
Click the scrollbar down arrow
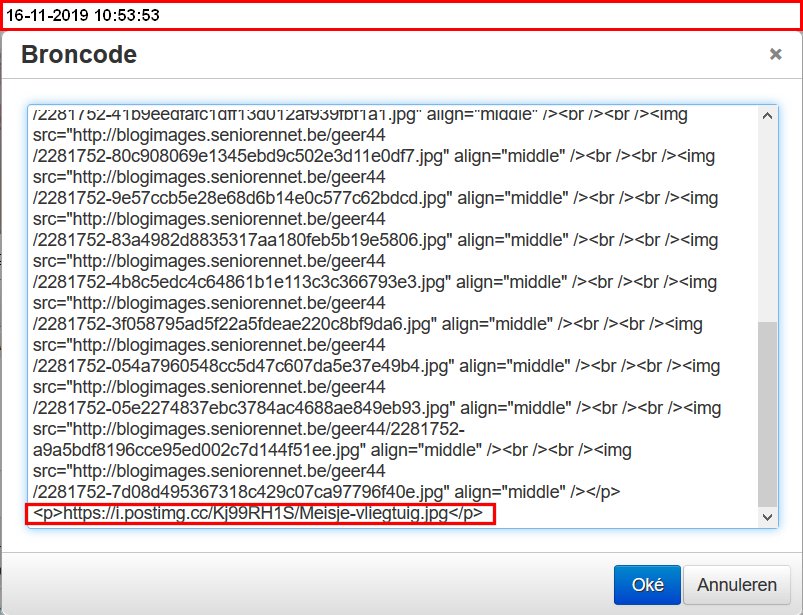click(767, 516)
